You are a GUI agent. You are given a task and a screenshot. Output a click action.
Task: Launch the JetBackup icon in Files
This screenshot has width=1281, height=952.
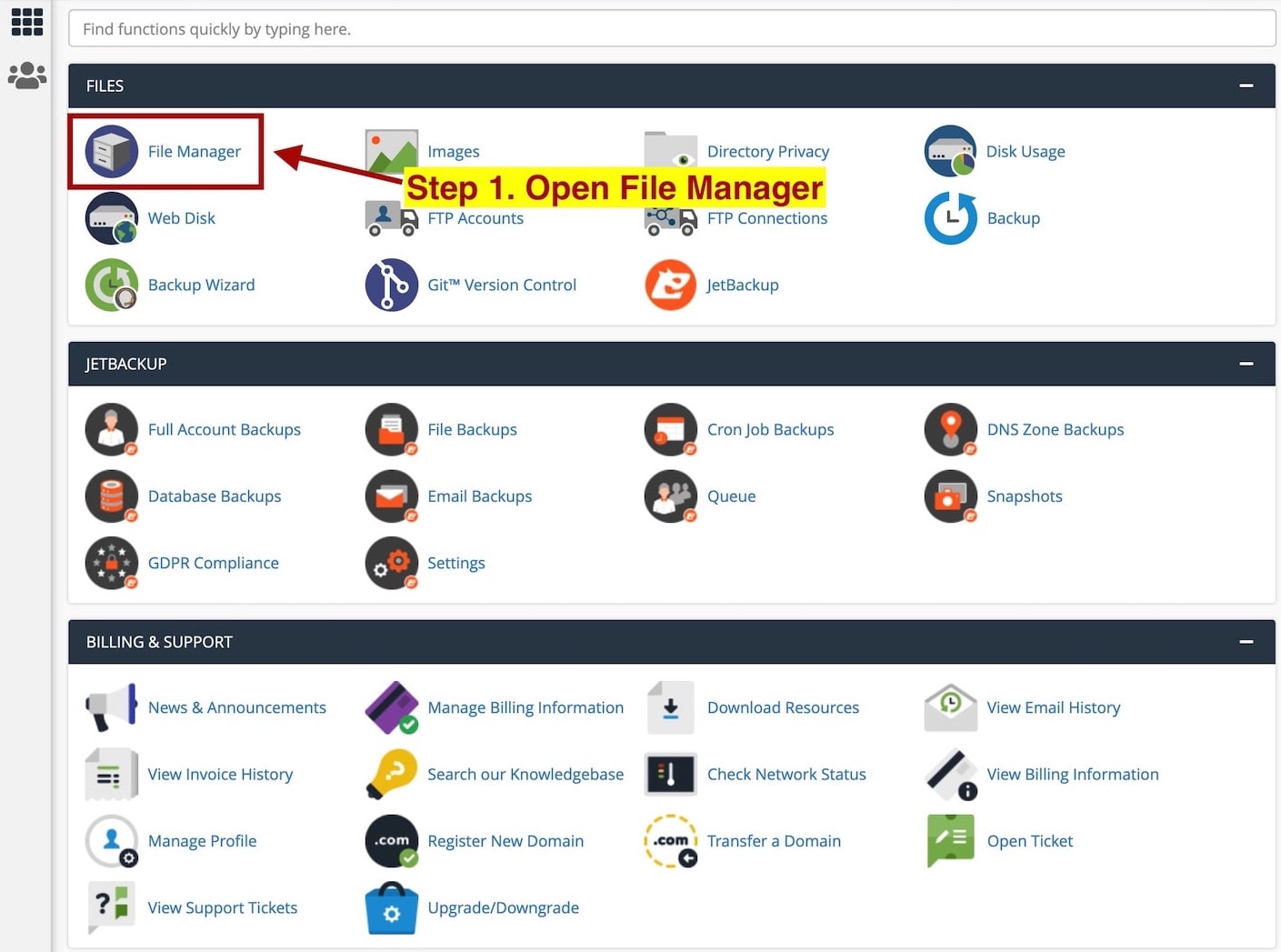(x=670, y=285)
